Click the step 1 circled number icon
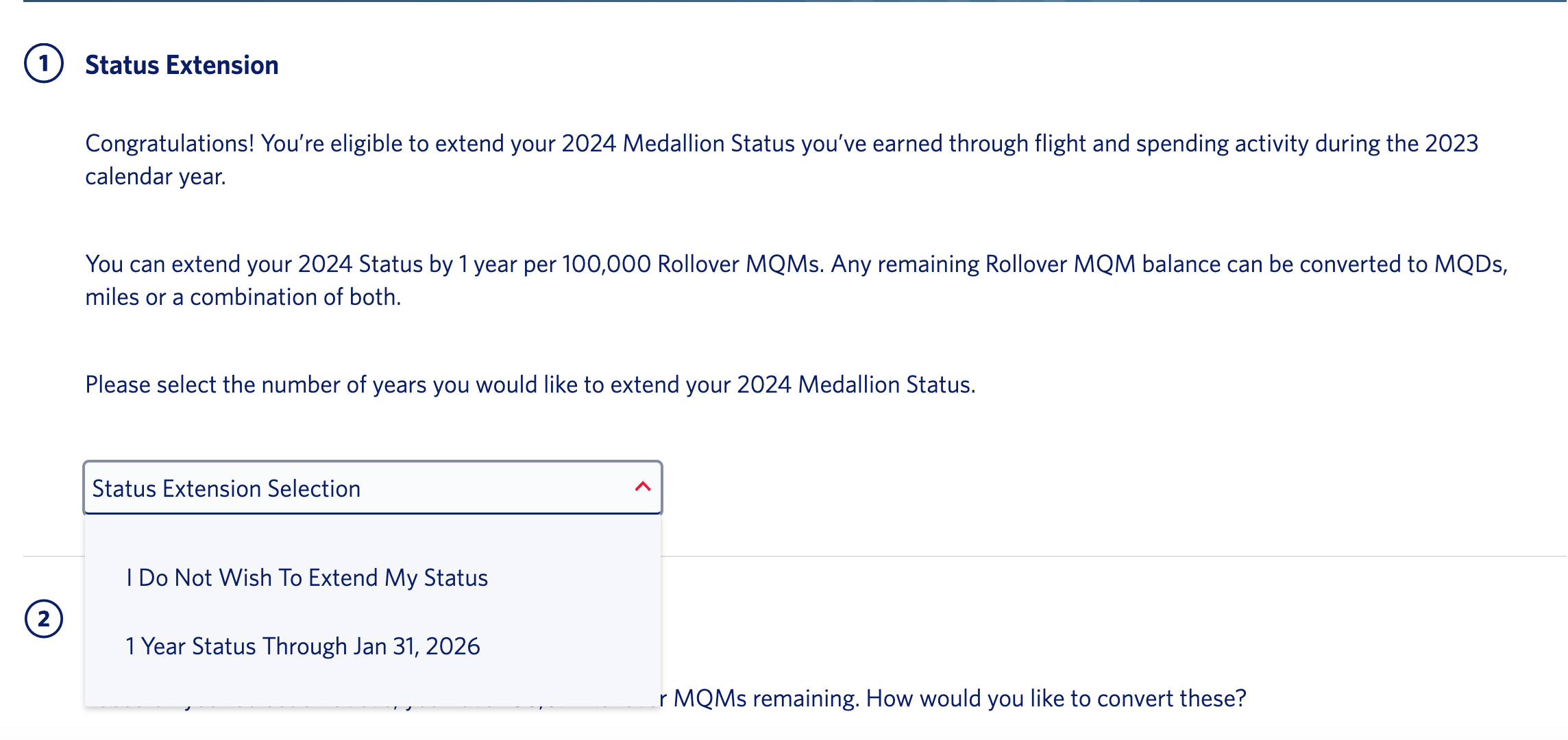1568x740 pixels. click(x=42, y=64)
